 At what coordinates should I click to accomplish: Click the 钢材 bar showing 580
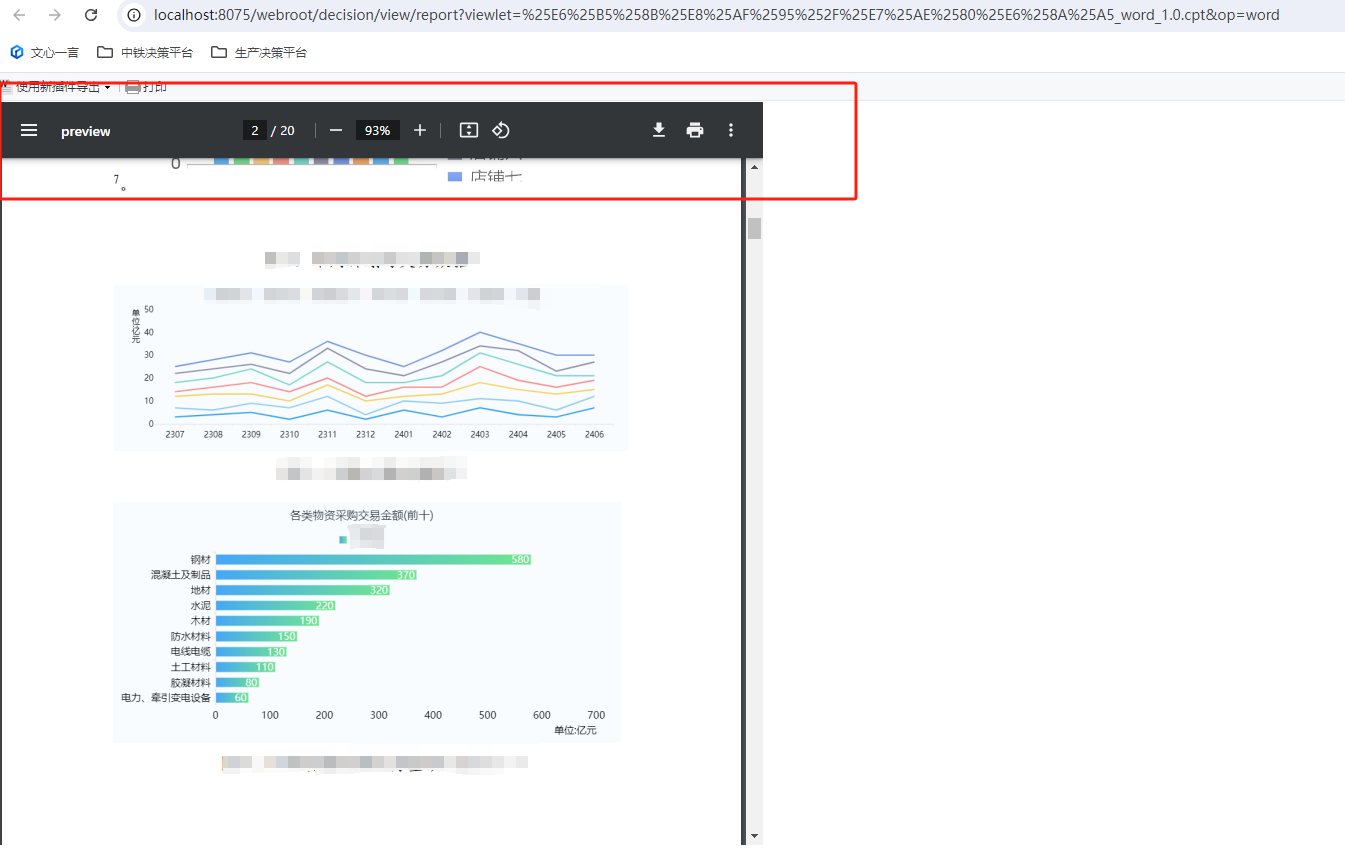tap(373, 560)
